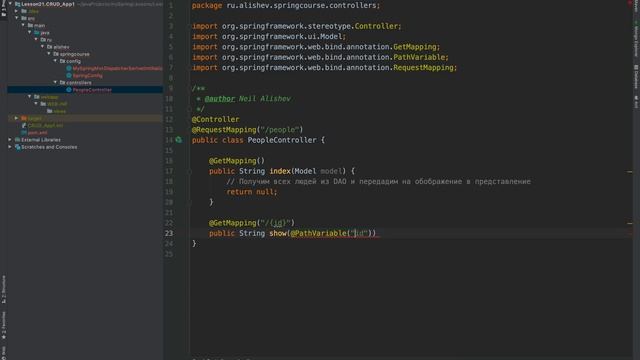Expand the target folder
The image size is (640, 360).
pos(17,118)
